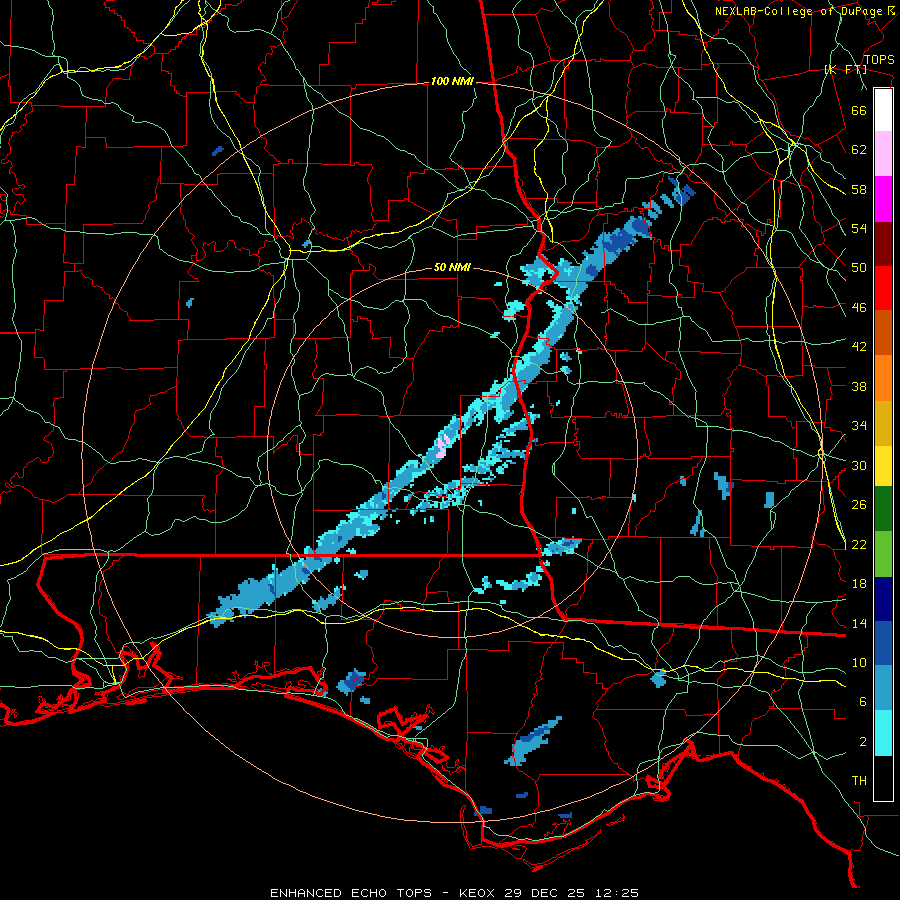Click legend value '46'

pos(859,307)
